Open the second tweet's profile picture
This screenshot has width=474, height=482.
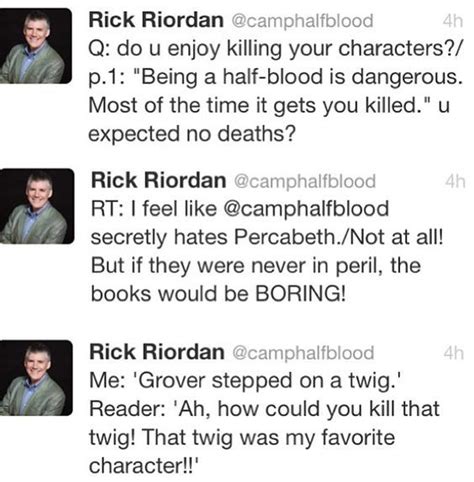point(37,206)
